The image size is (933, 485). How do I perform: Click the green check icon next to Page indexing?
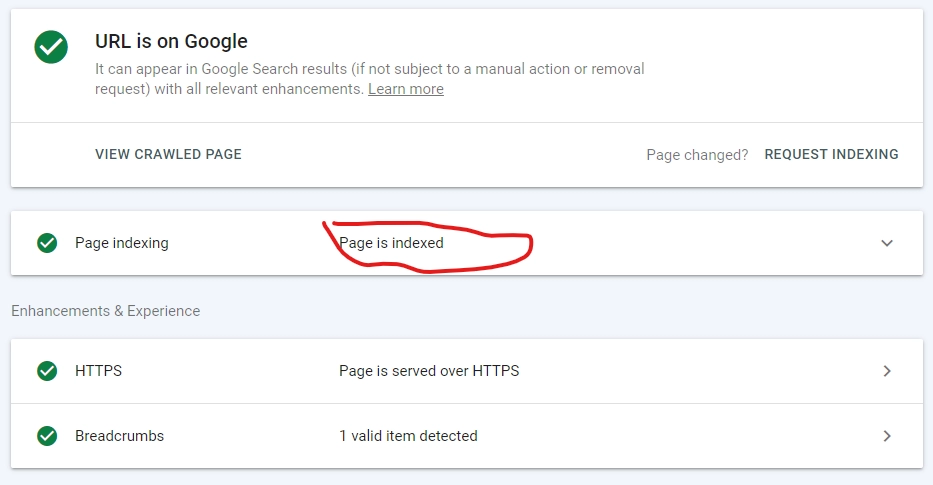pyautogui.click(x=47, y=243)
